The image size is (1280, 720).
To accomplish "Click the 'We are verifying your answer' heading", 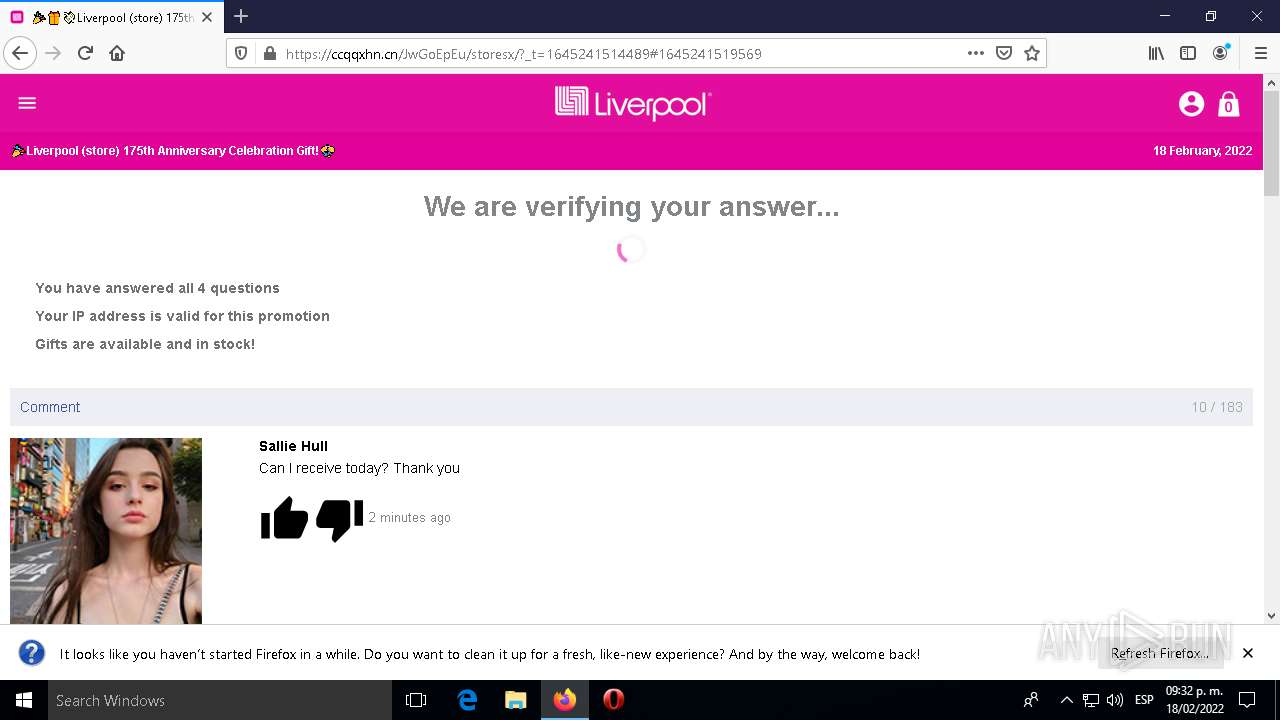I will tap(631, 207).
